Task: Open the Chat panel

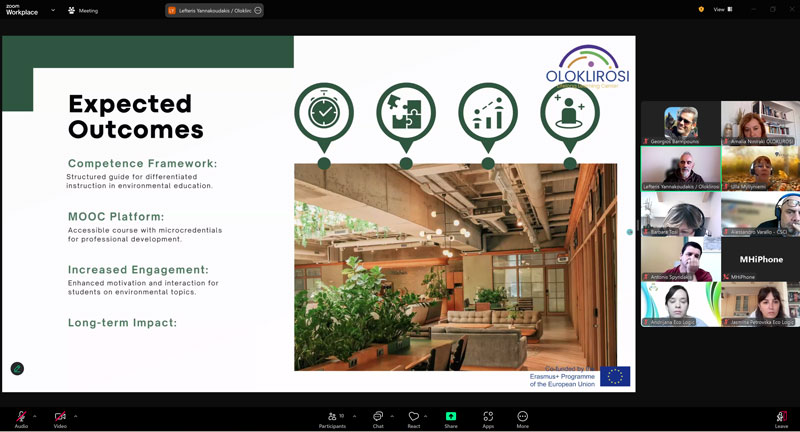Action: (378, 416)
